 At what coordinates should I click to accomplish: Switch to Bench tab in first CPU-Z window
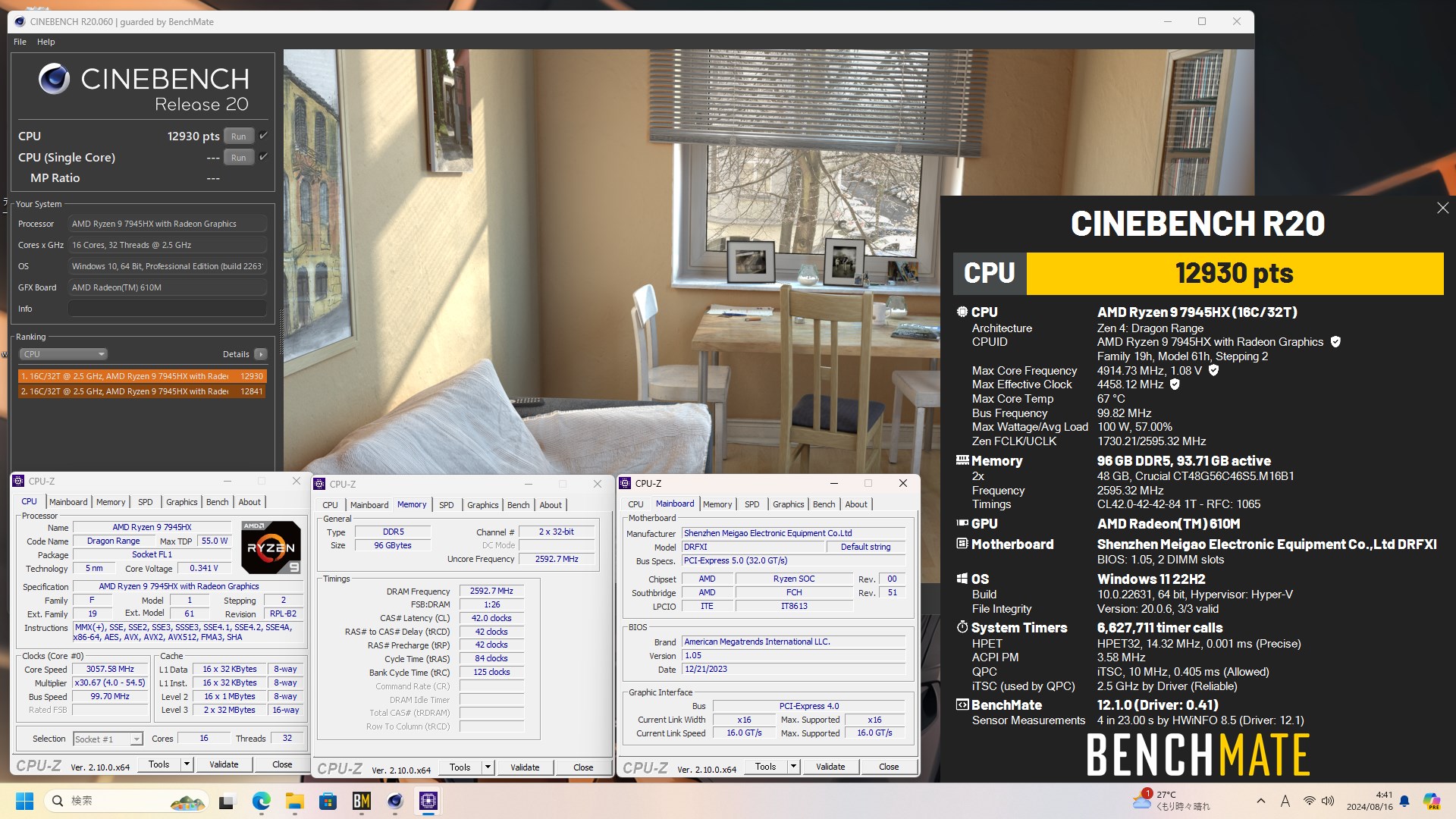point(218,502)
